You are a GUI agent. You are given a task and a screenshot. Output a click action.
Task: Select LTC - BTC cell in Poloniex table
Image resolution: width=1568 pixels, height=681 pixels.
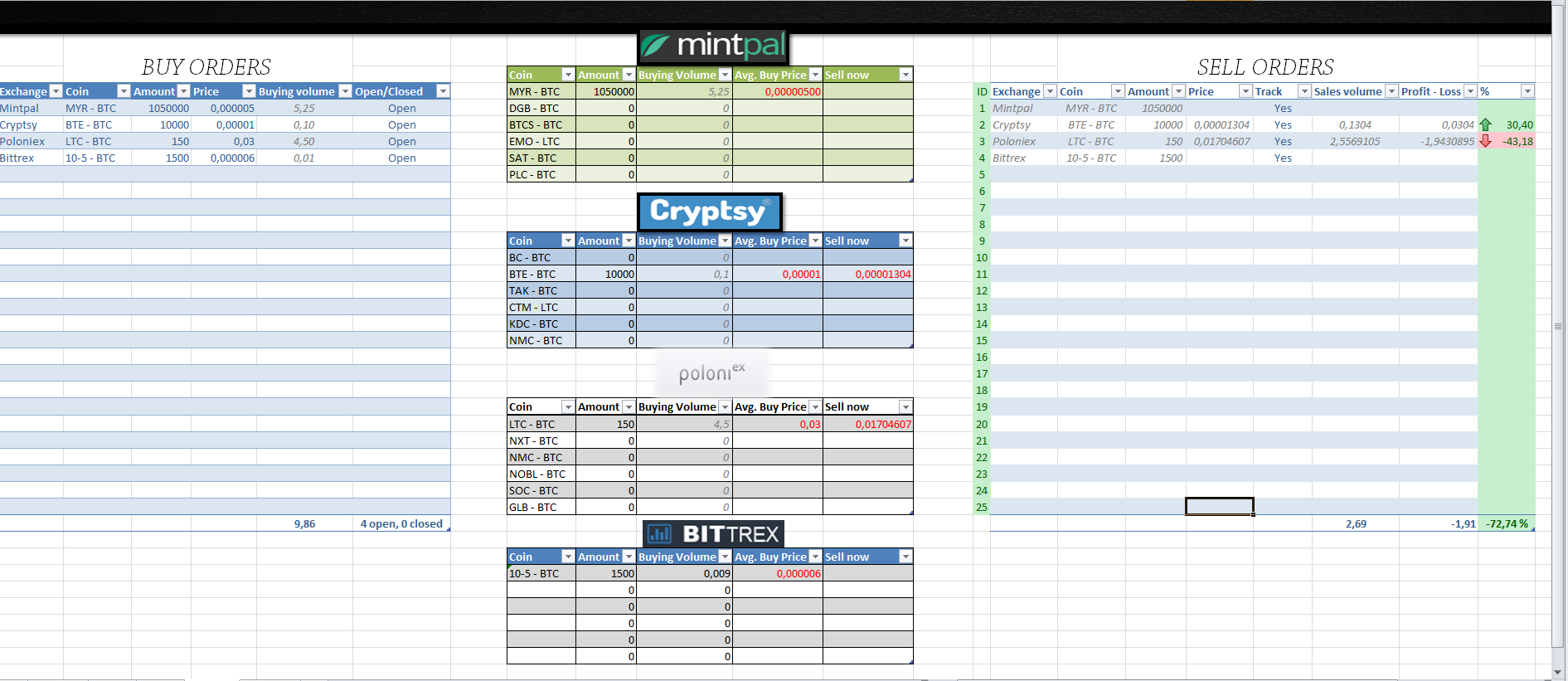(541, 424)
